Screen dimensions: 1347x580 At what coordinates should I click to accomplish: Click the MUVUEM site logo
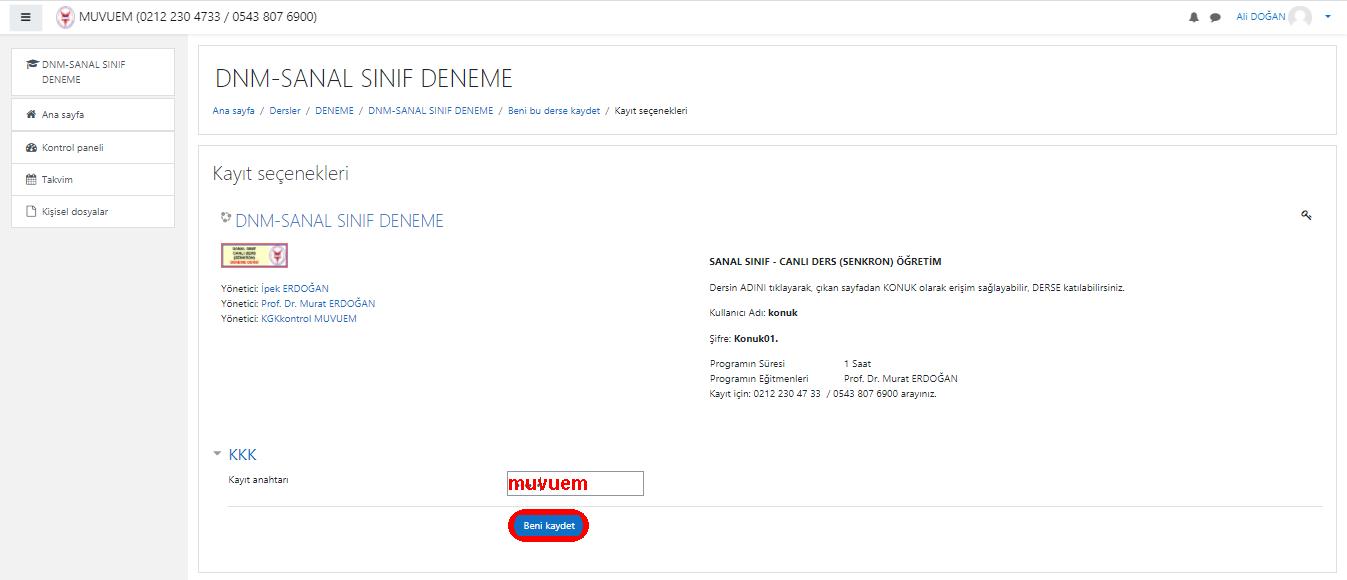point(66,17)
